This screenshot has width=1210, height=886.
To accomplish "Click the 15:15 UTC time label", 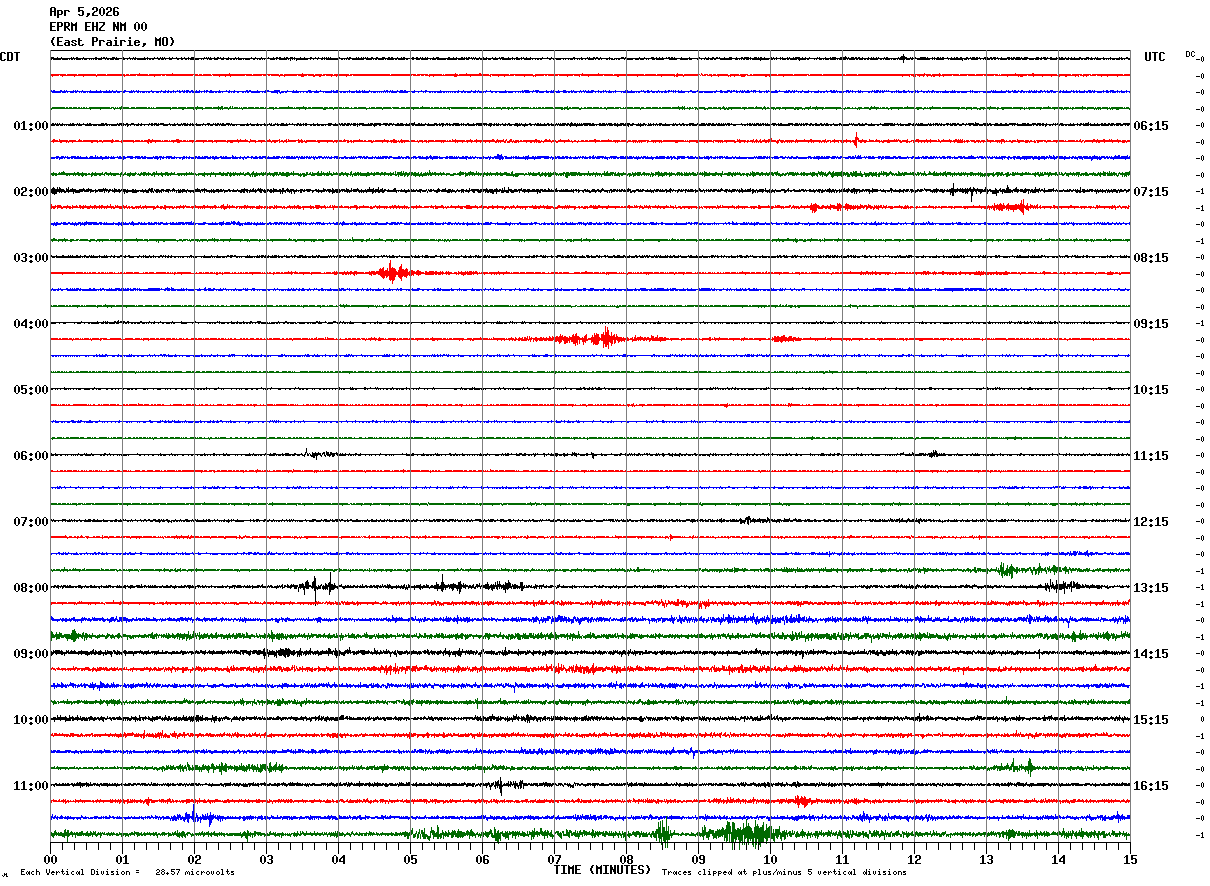I will pos(1150,720).
